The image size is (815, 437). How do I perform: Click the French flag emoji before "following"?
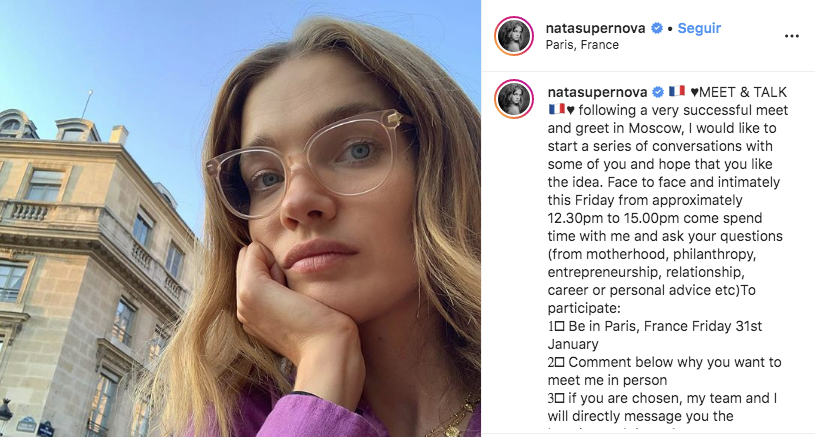point(556,109)
